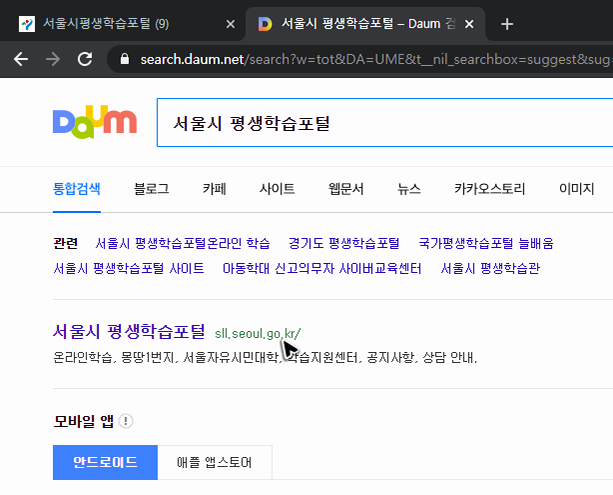Click the lock icon in the address bar

pyautogui.click(x=125, y=59)
